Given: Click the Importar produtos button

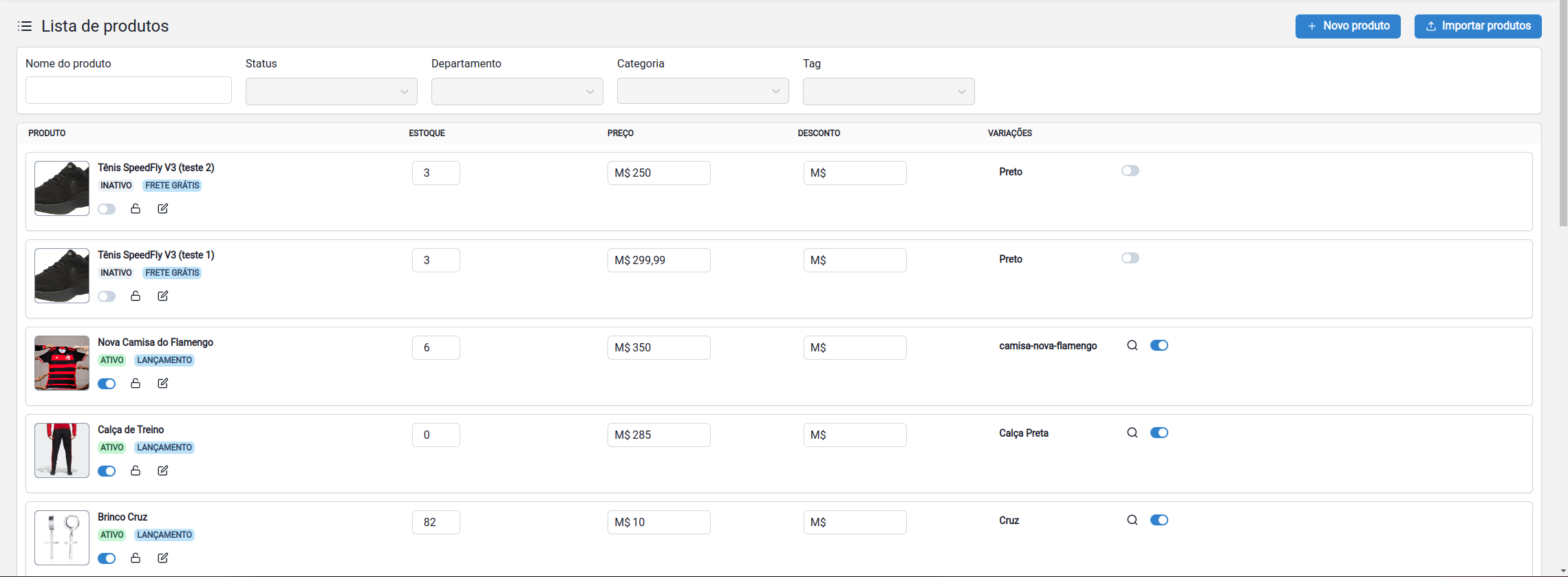Looking at the screenshot, I should 1477,26.
